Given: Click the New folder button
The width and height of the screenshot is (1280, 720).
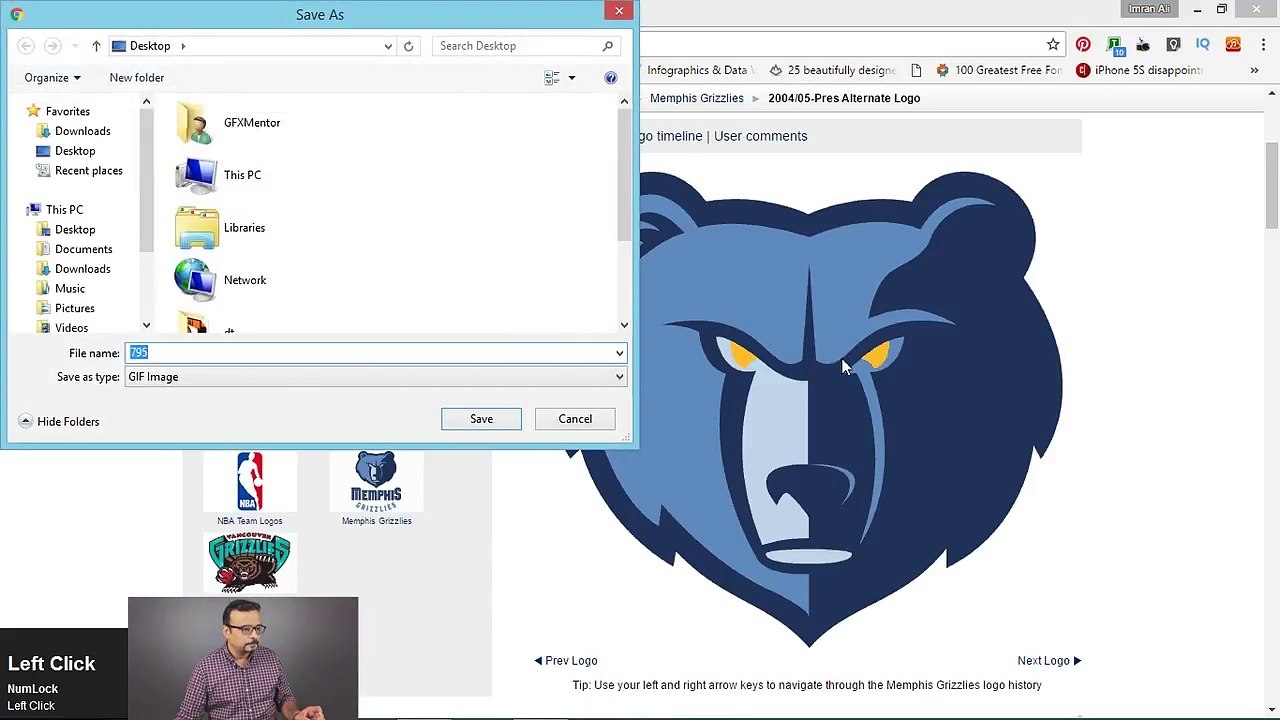Looking at the screenshot, I should pos(137,78).
